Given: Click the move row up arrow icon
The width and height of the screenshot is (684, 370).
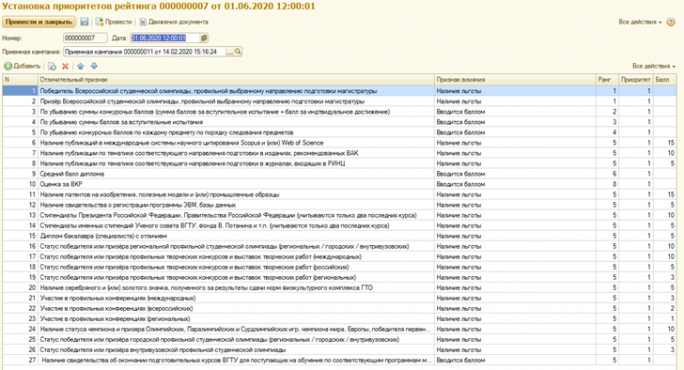Looking at the screenshot, I should pyautogui.click(x=81, y=66).
